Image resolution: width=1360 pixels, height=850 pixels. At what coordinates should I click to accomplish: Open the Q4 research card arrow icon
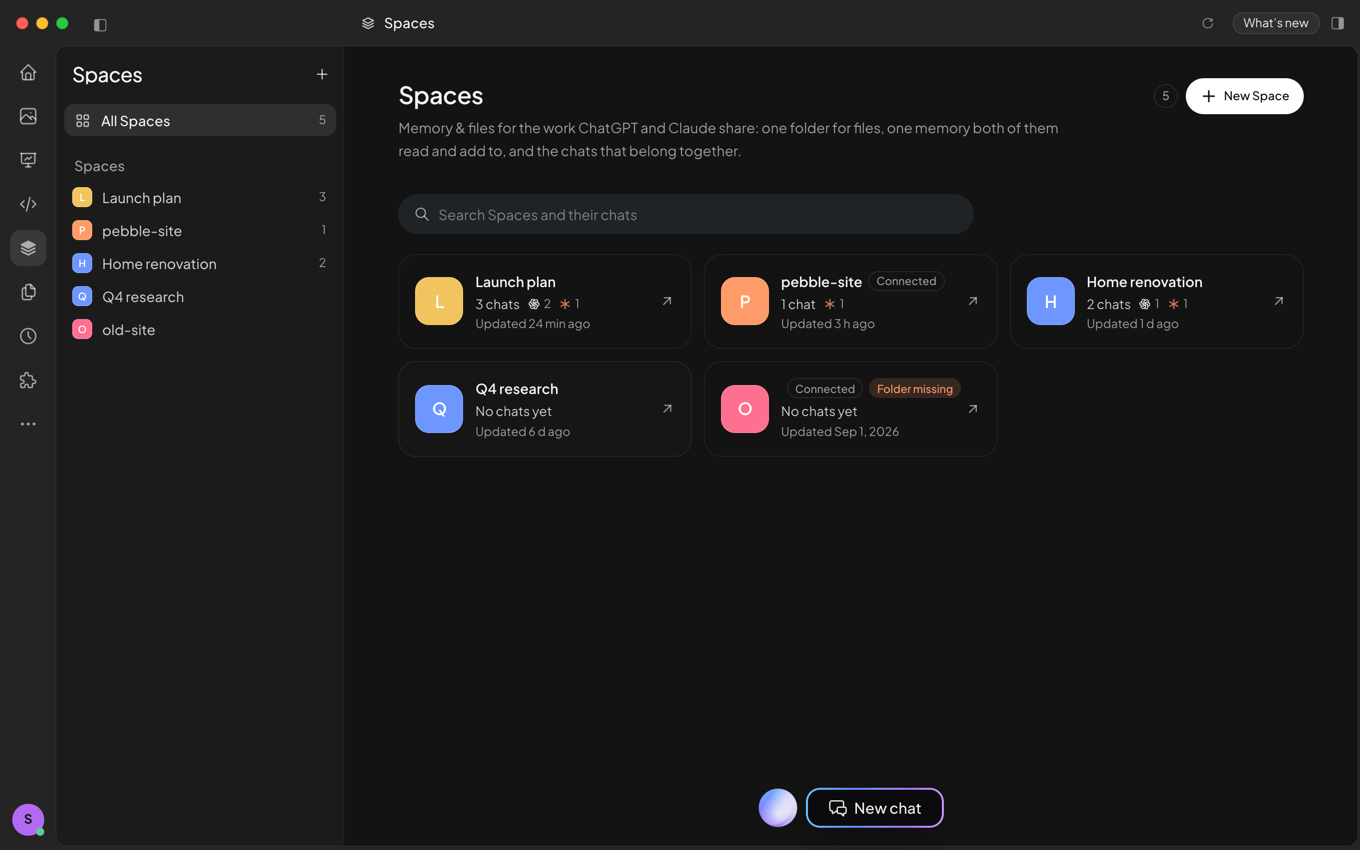click(667, 409)
